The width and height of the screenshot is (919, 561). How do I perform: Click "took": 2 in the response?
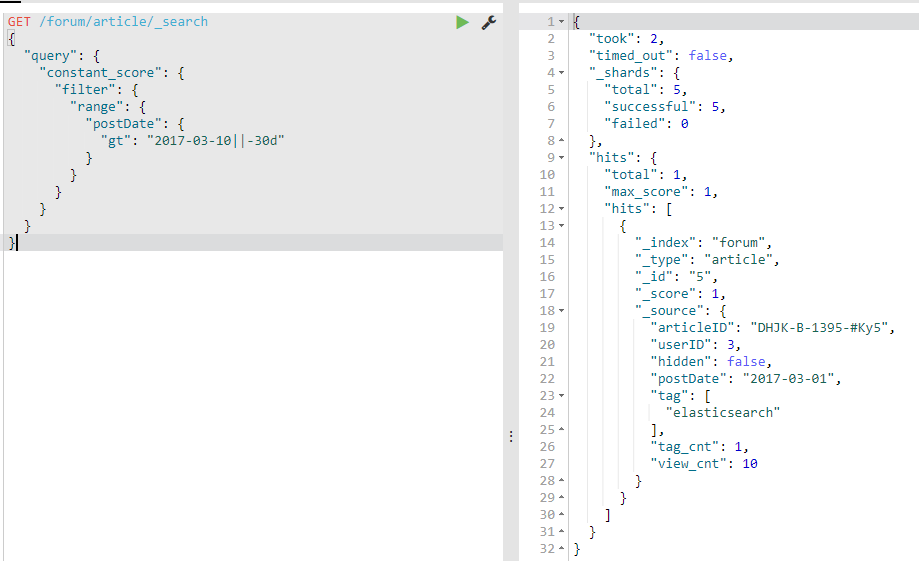point(626,39)
